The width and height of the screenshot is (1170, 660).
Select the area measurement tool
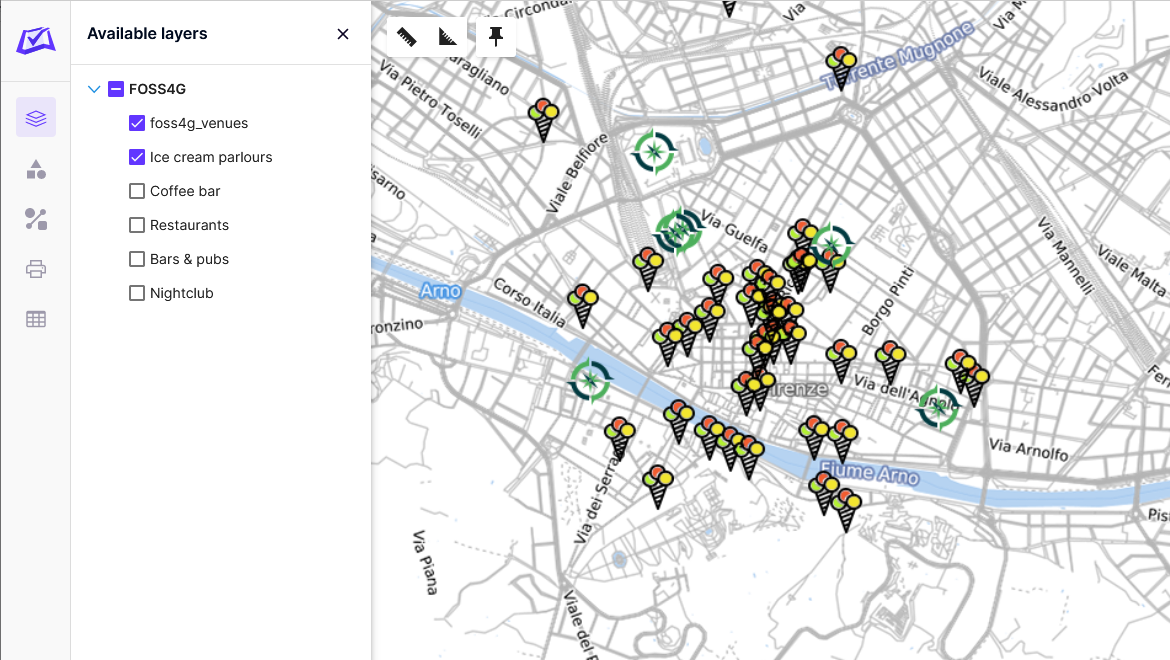coord(448,36)
